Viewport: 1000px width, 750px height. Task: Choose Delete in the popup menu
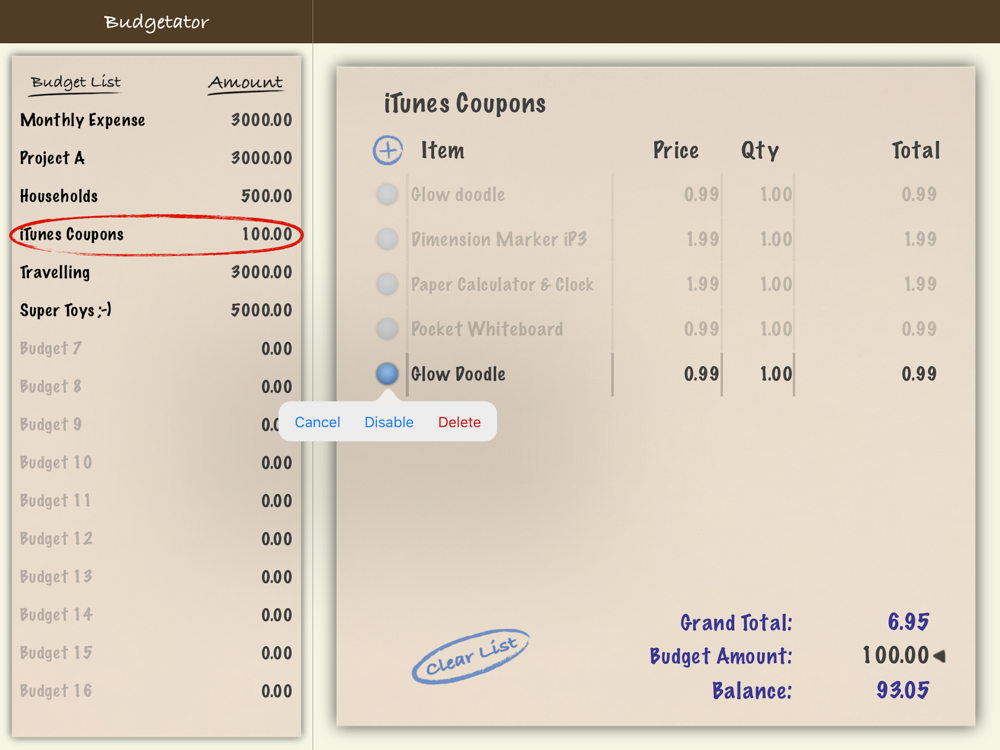click(459, 422)
